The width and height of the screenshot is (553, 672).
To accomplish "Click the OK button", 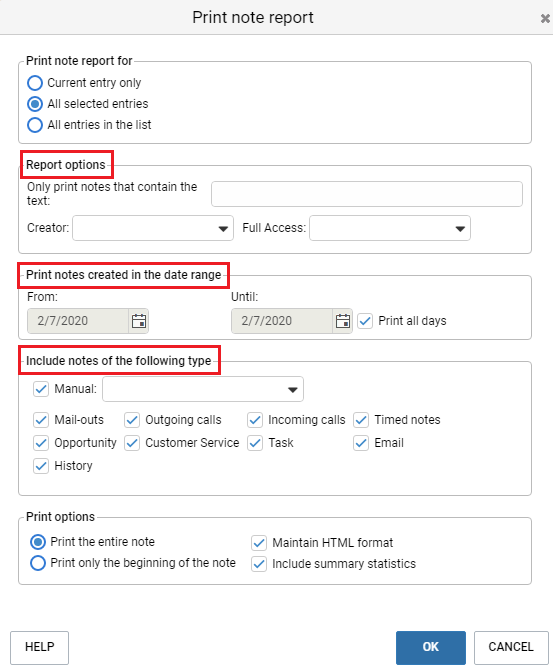I will pyautogui.click(x=431, y=647).
